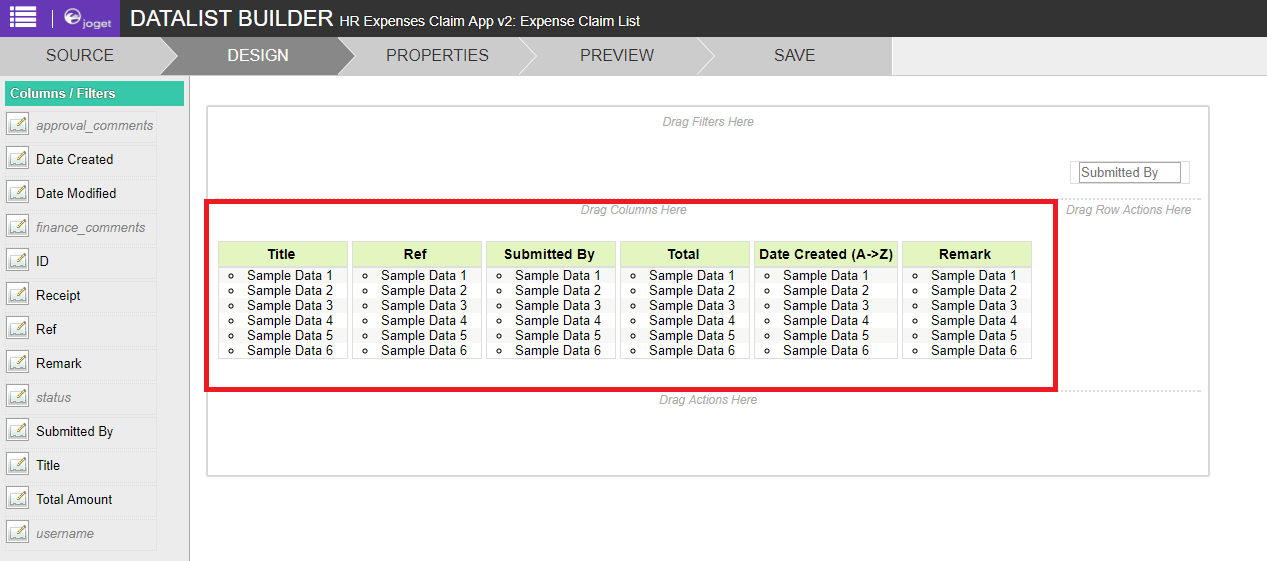Click the Date Modified sidebar item
This screenshot has height=561, width=1267.
(x=76, y=193)
